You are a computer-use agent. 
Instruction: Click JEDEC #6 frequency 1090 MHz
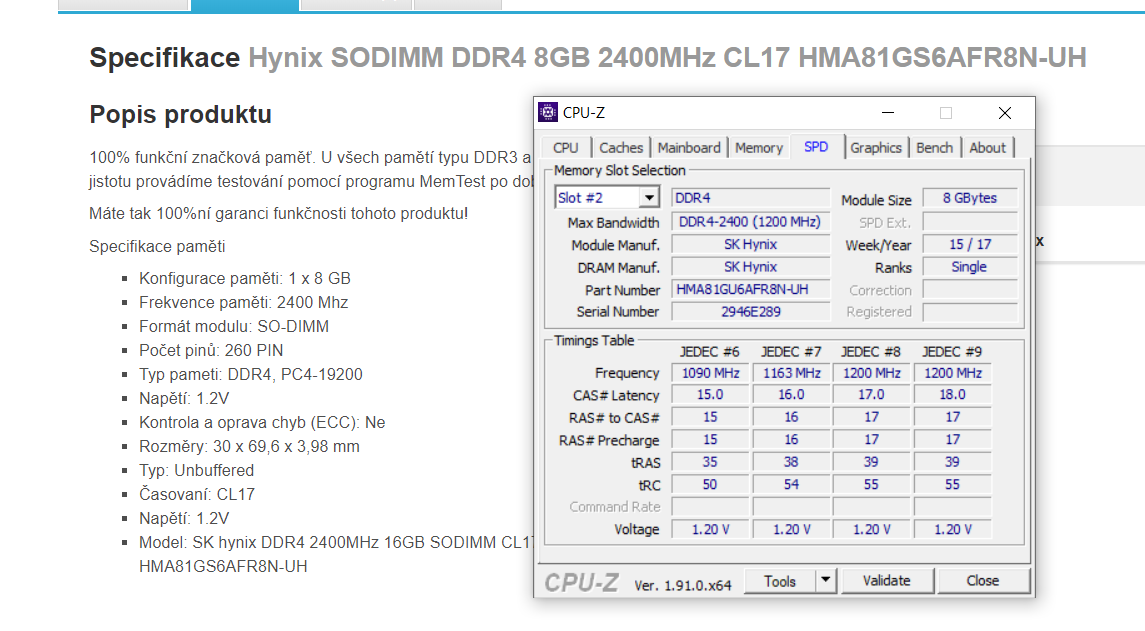tap(711, 373)
